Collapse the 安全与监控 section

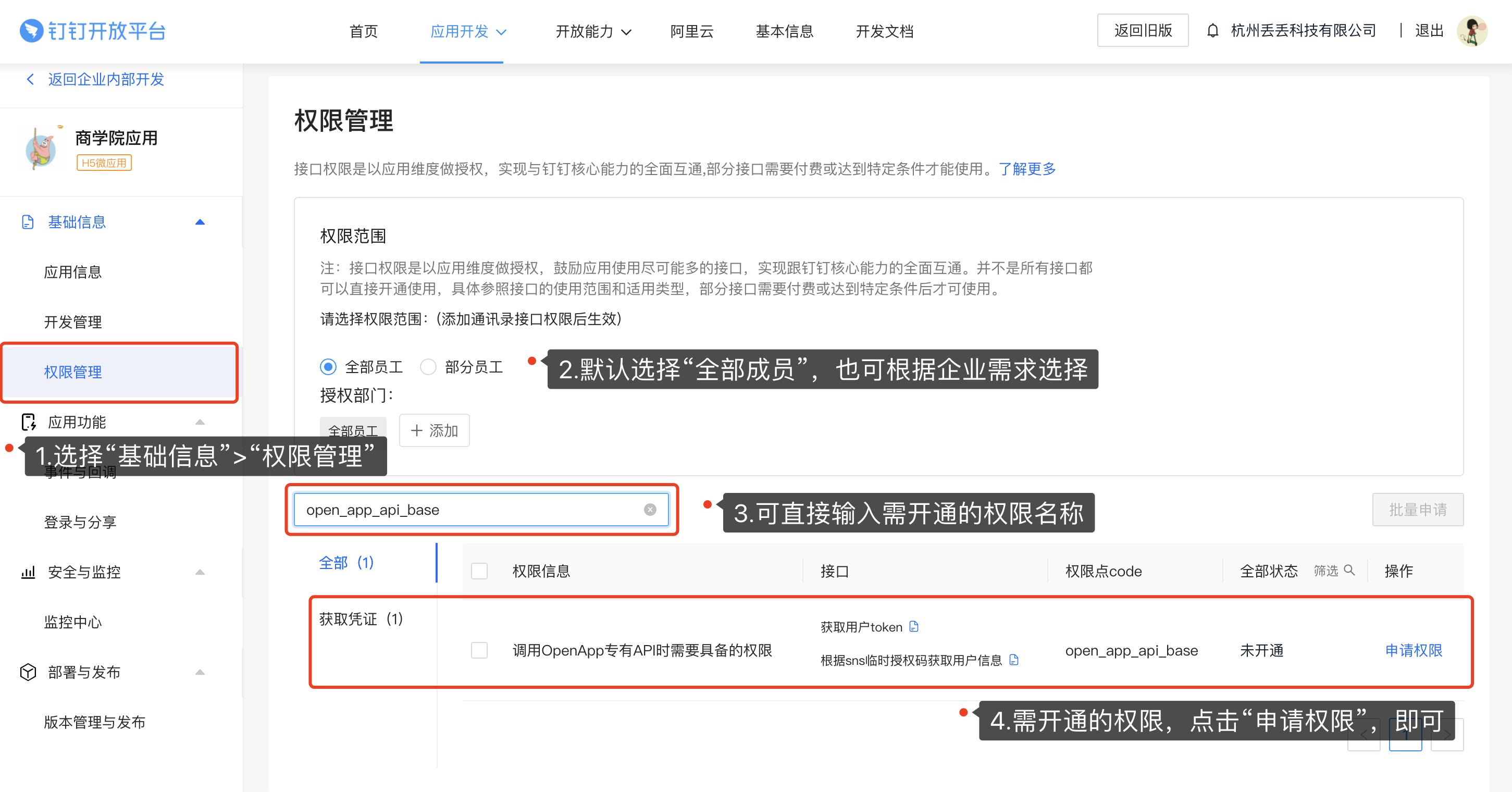200,572
